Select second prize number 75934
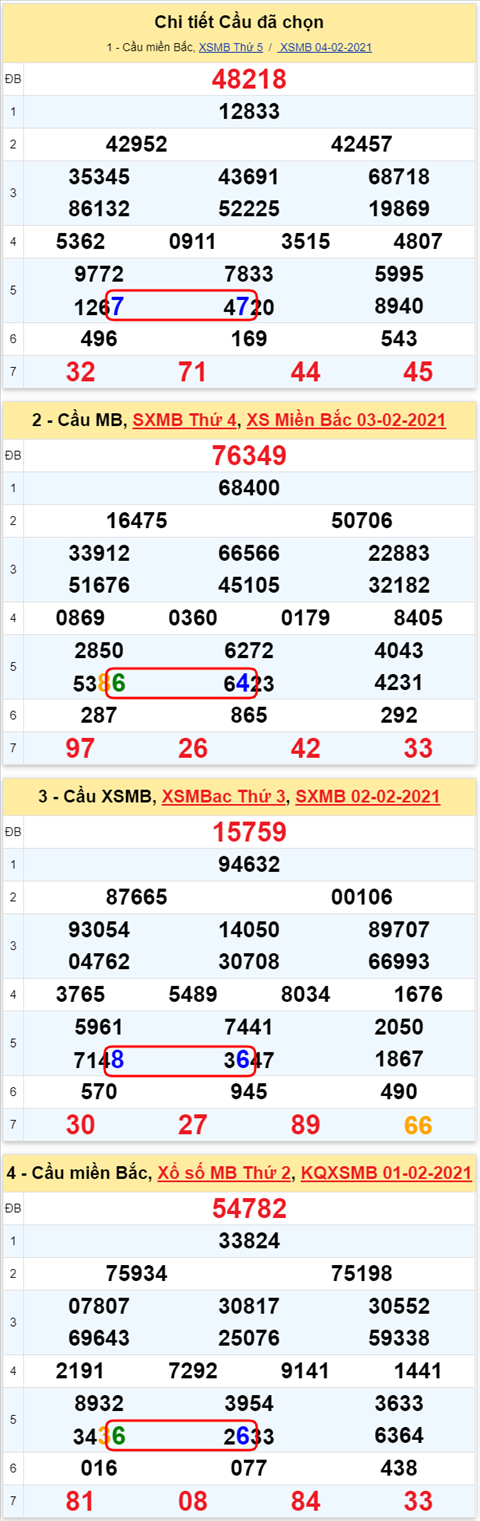Image resolution: width=480 pixels, height=1521 pixels. click(x=136, y=1273)
